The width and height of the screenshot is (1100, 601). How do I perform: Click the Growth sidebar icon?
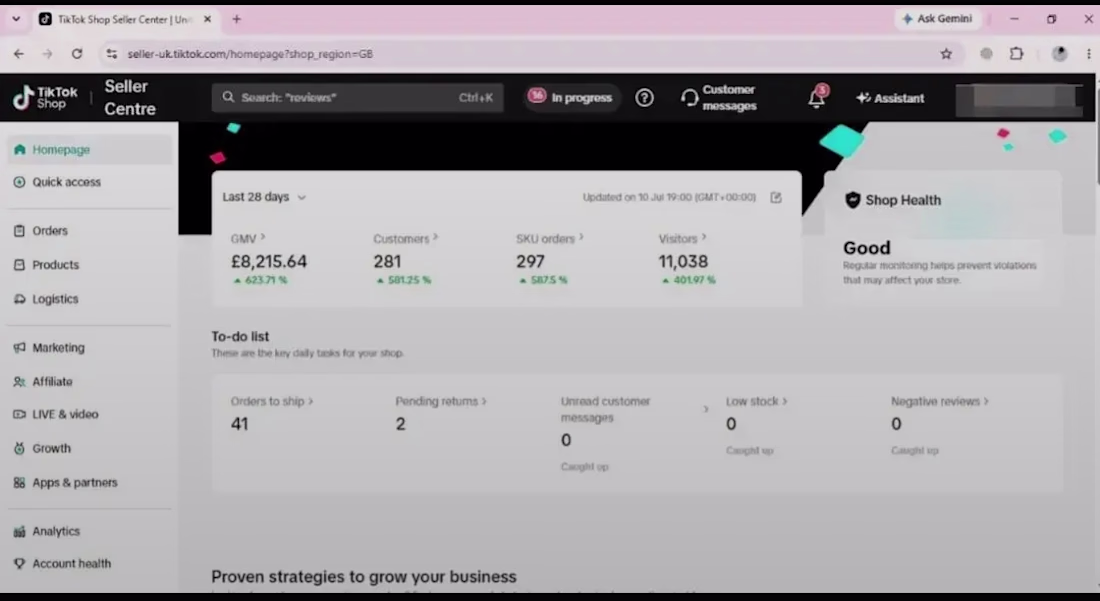20,448
